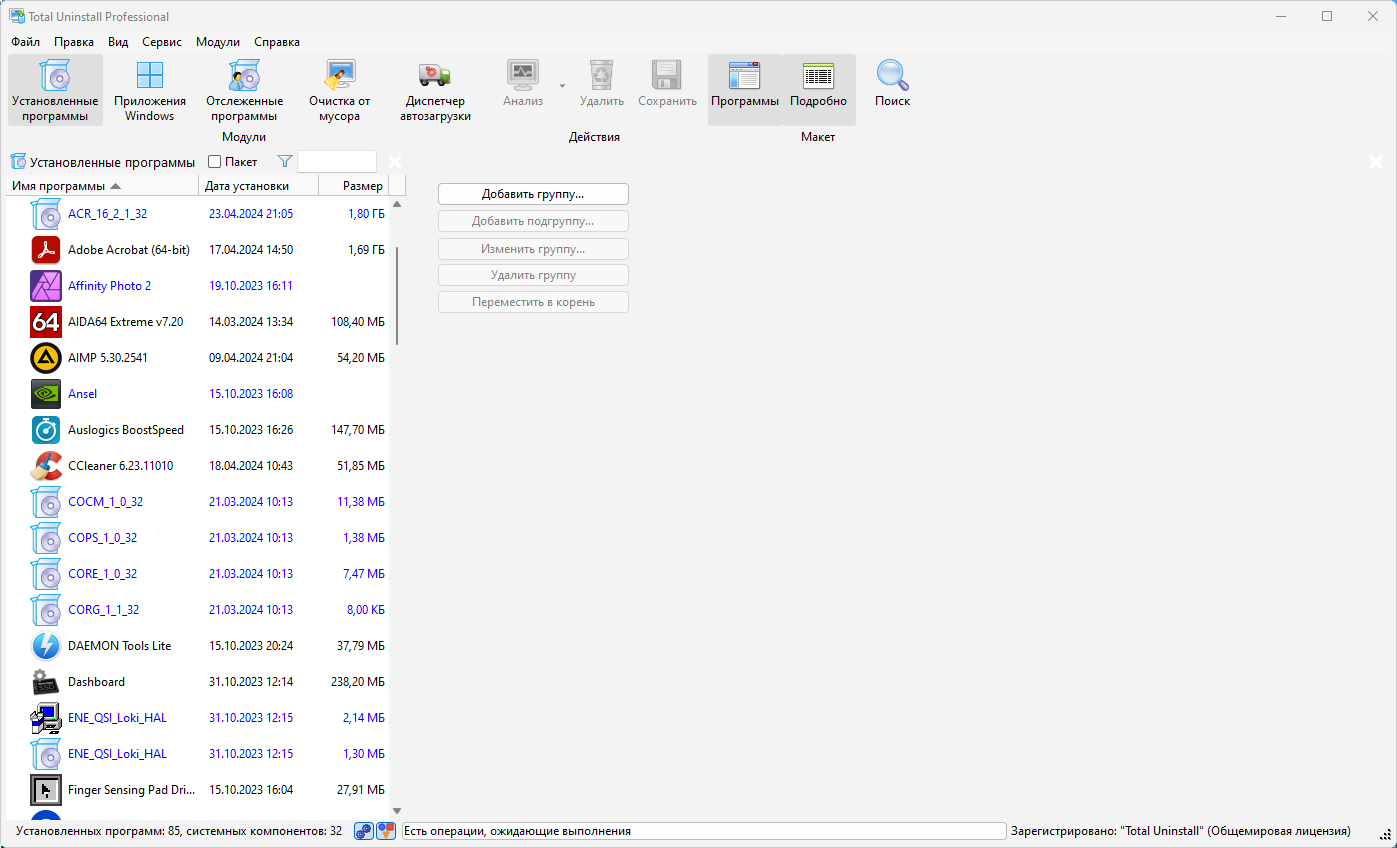Open the Анализ dropdown arrow
The image size is (1397, 848).
pyautogui.click(x=562, y=86)
